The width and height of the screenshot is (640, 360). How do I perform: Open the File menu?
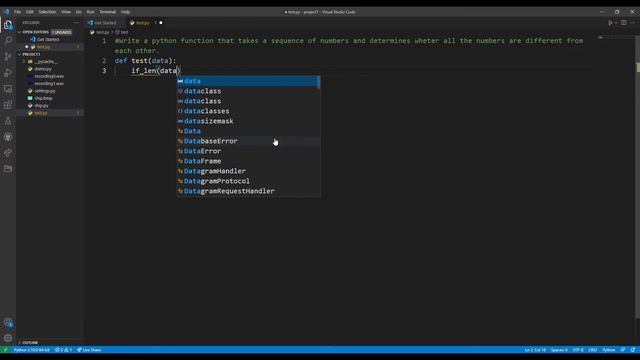coord(18,12)
